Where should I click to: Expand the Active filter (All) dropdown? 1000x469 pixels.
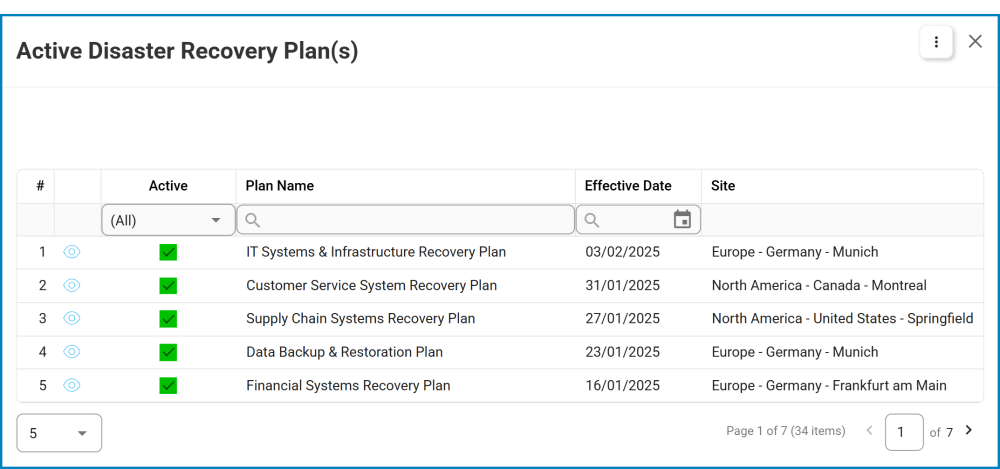click(168, 220)
